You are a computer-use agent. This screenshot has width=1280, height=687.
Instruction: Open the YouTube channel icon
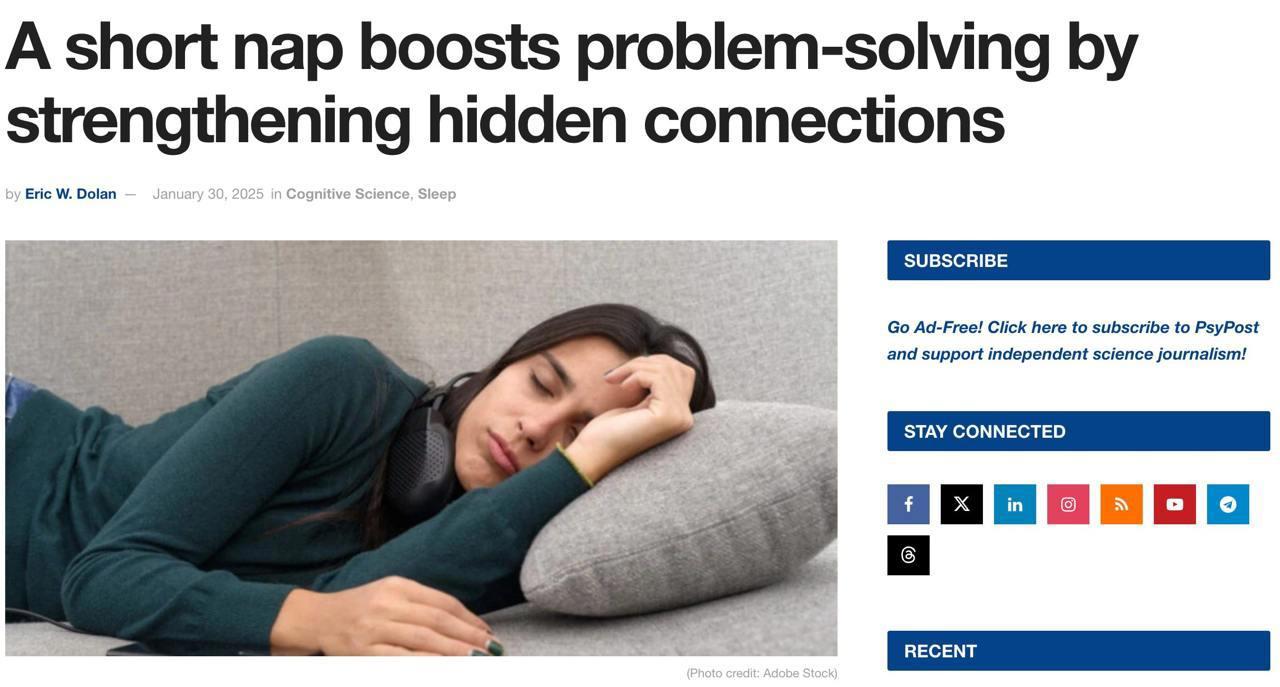tap(1175, 504)
